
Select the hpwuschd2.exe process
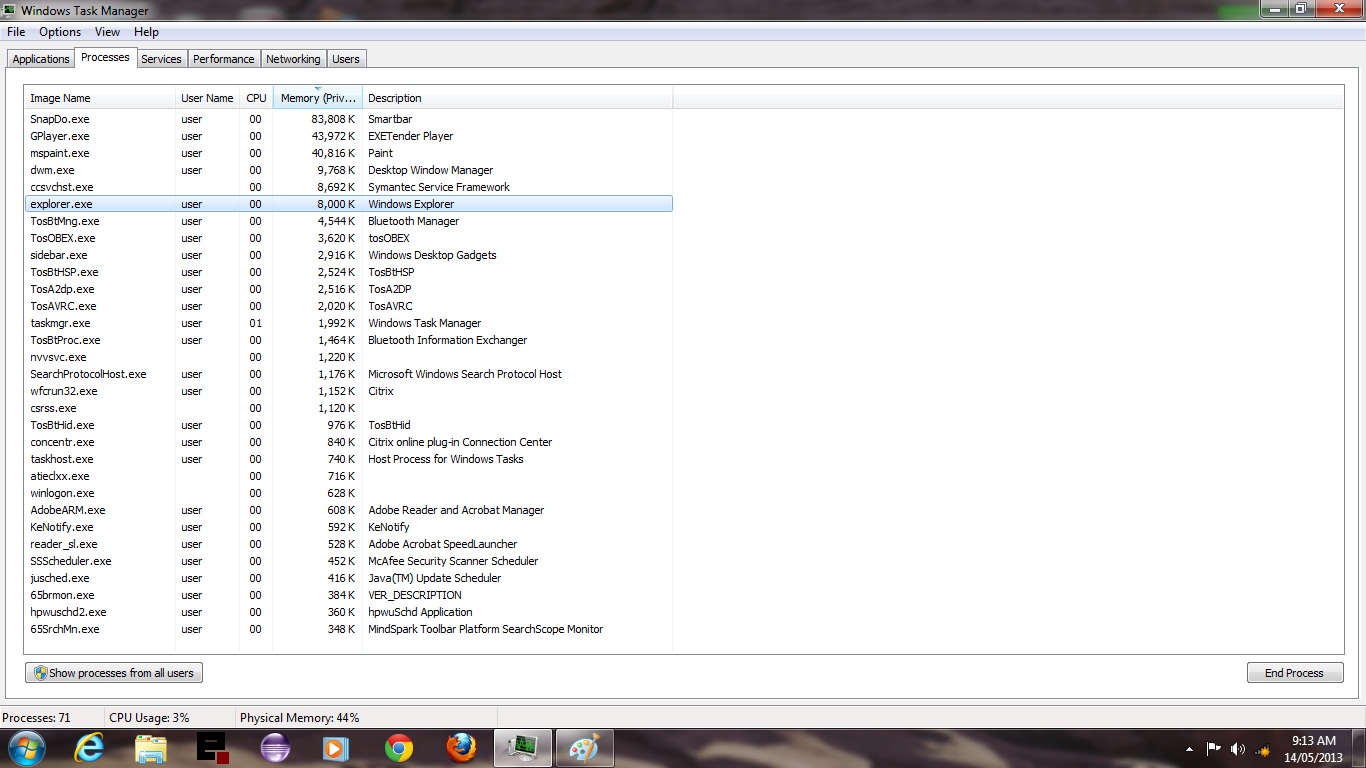[349, 612]
